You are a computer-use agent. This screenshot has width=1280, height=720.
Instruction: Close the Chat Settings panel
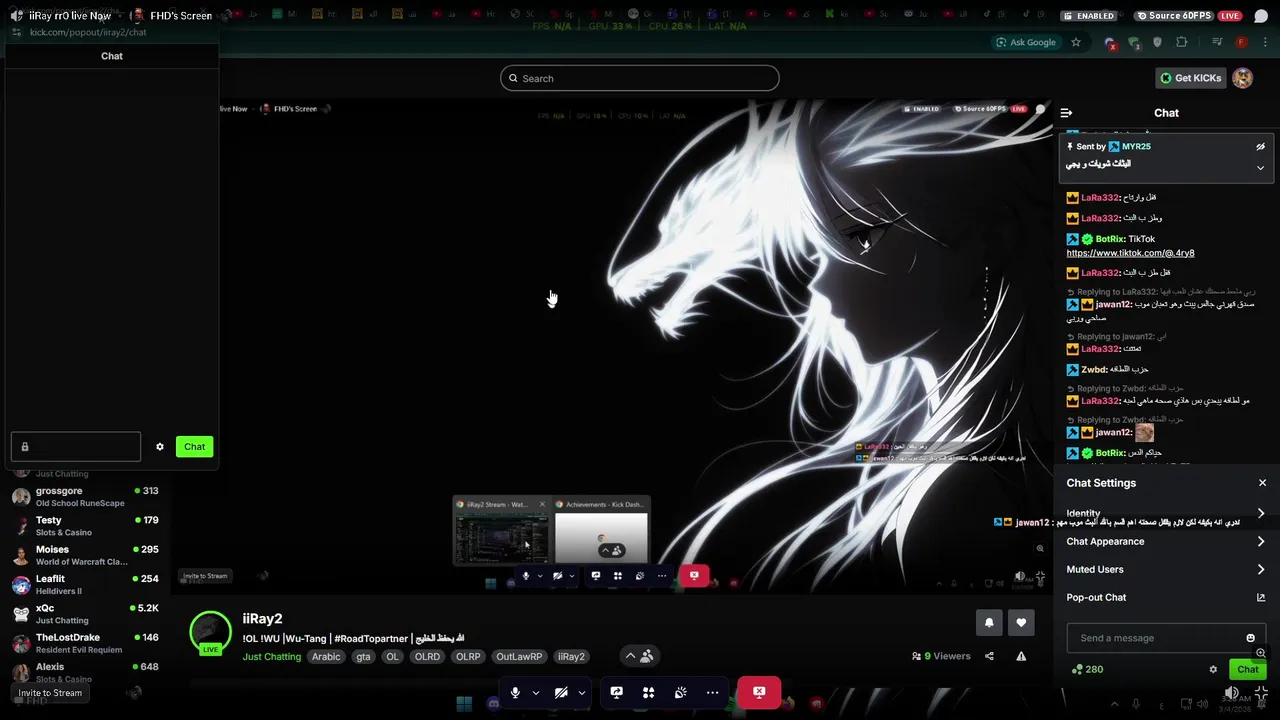pyautogui.click(x=1262, y=483)
